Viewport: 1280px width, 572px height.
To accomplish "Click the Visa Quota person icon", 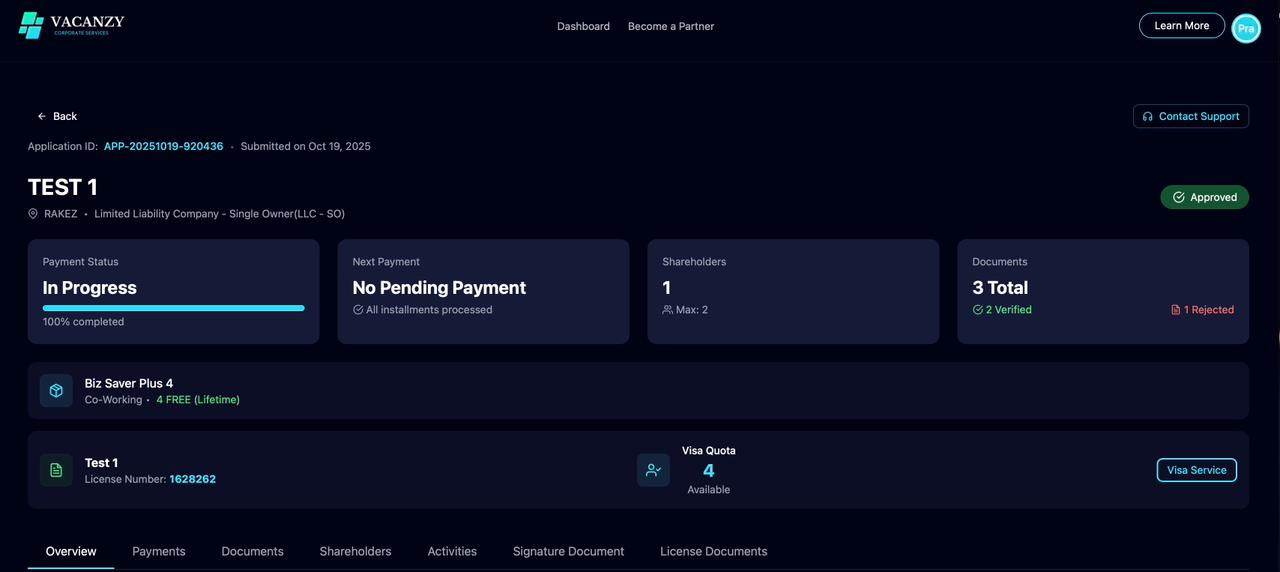I will 653,470.
